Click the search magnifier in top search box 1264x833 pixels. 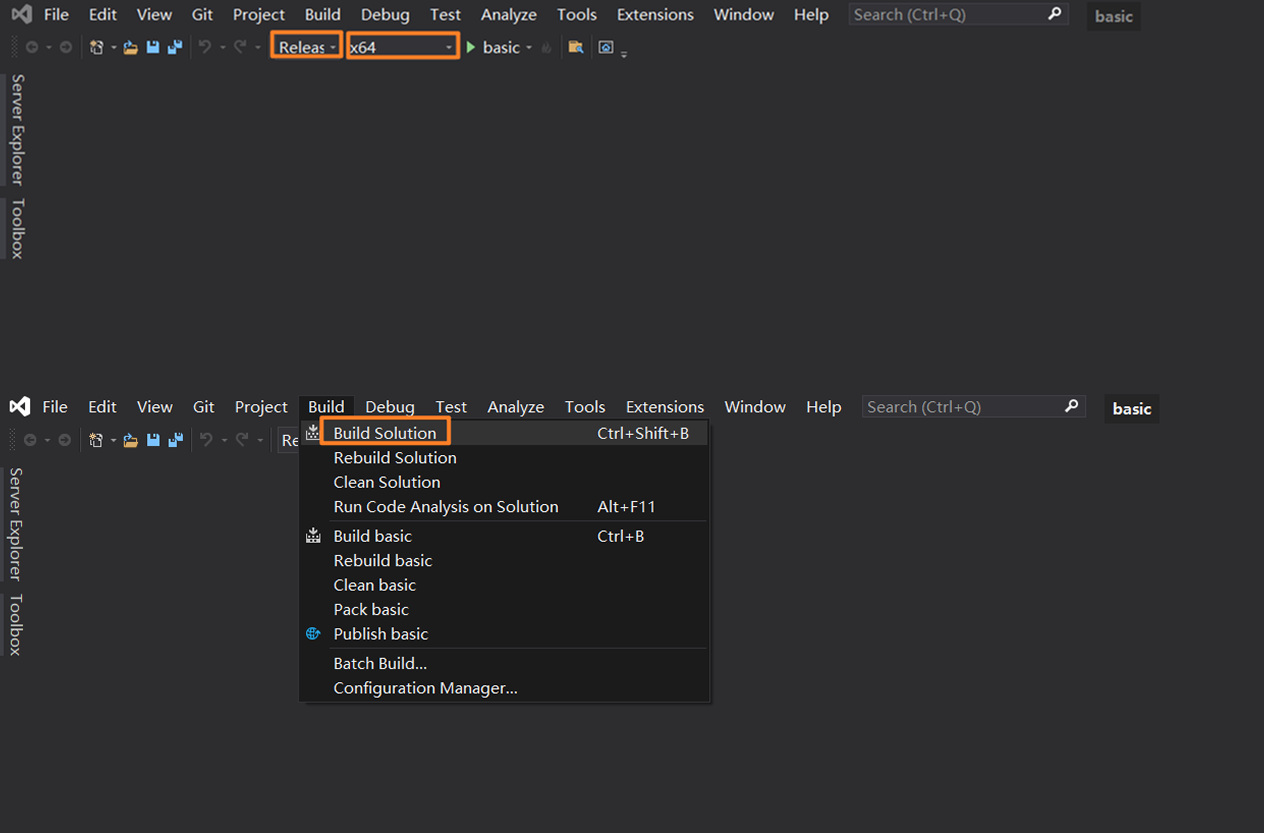(1054, 14)
